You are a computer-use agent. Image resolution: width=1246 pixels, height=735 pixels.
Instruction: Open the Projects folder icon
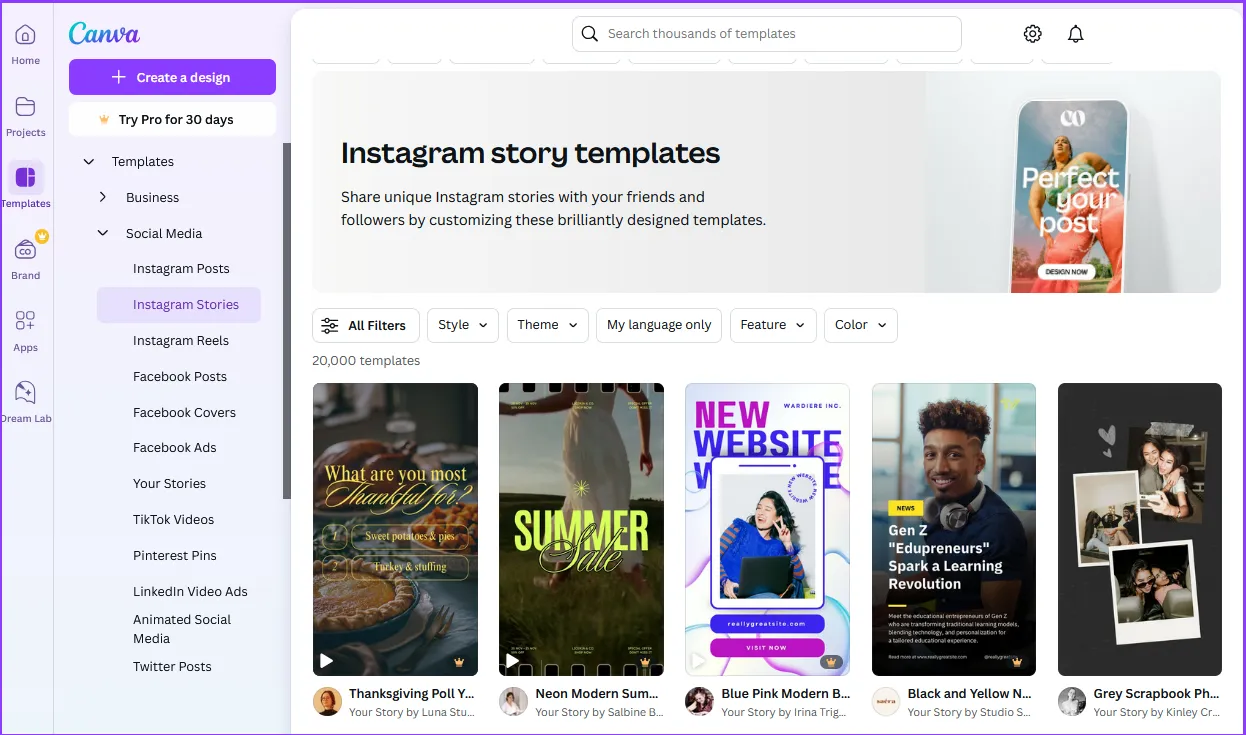point(26,108)
